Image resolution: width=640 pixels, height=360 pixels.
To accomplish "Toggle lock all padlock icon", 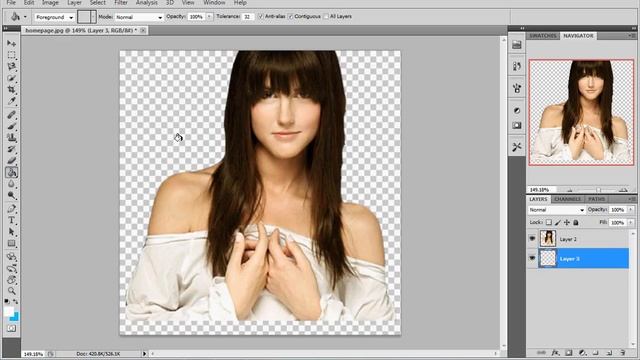I will (x=576, y=222).
